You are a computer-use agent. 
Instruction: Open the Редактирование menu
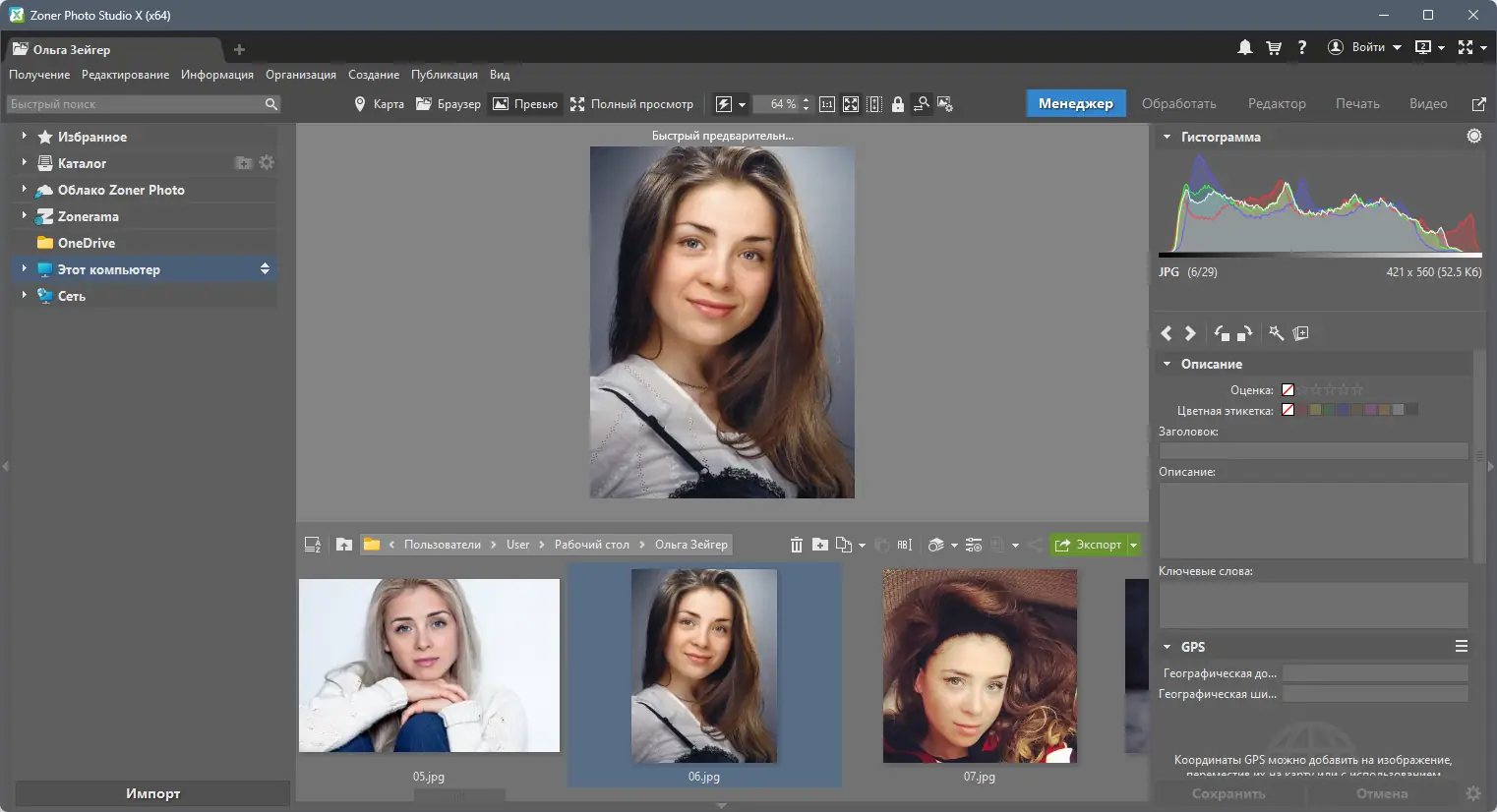(125, 75)
